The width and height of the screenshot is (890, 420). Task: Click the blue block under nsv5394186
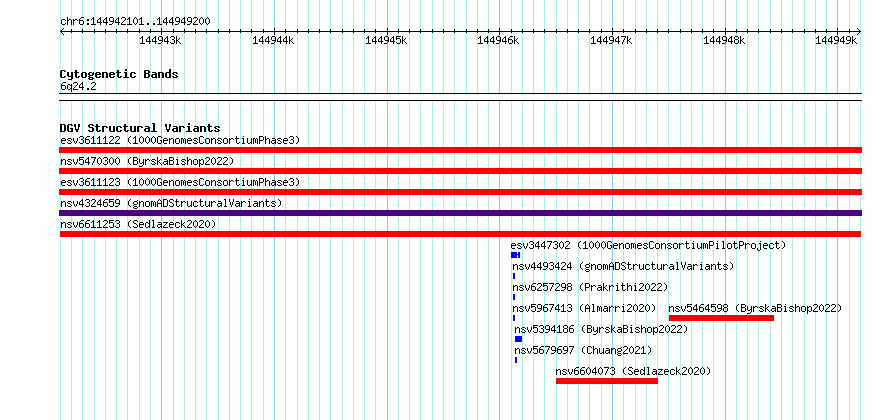point(518,339)
